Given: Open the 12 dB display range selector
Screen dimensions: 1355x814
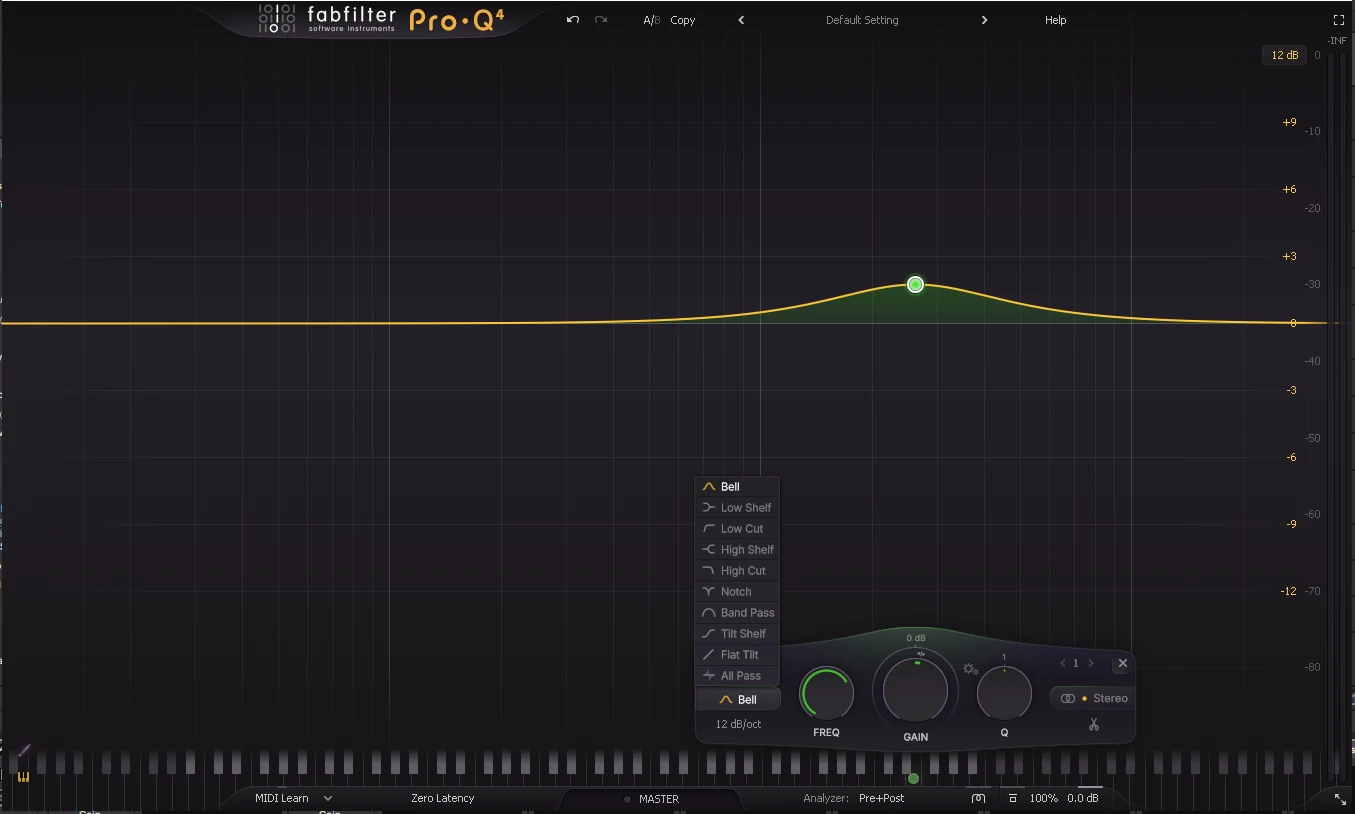Looking at the screenshot, I should 1284,55.
